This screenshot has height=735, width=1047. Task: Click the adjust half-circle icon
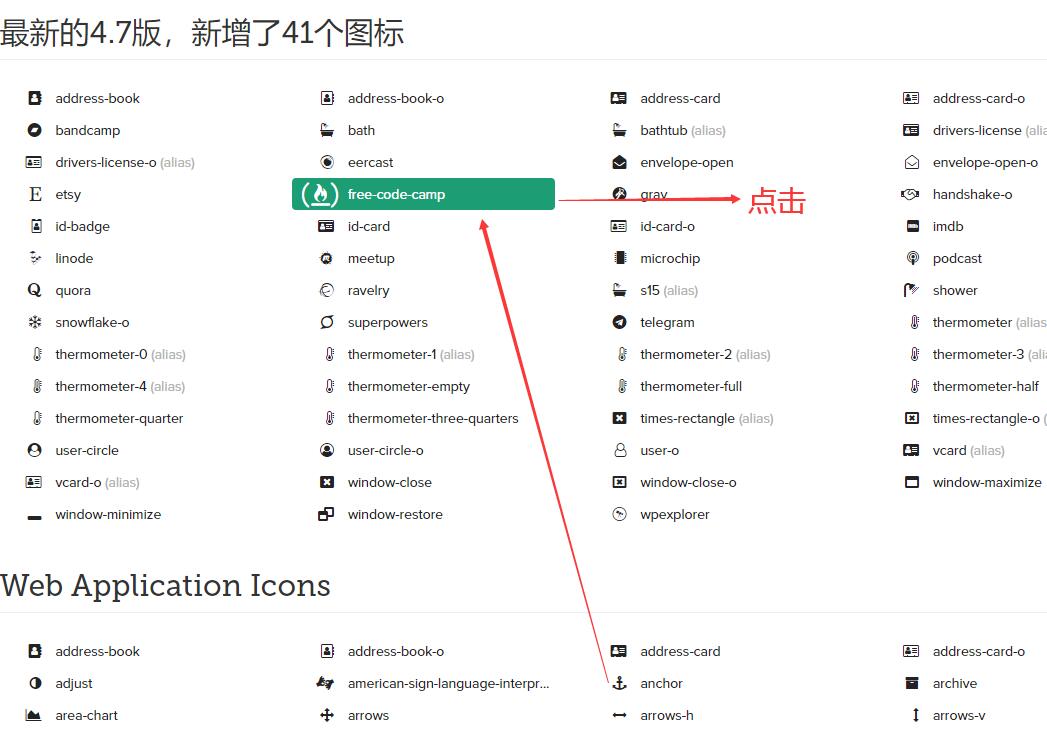(35, 683)
